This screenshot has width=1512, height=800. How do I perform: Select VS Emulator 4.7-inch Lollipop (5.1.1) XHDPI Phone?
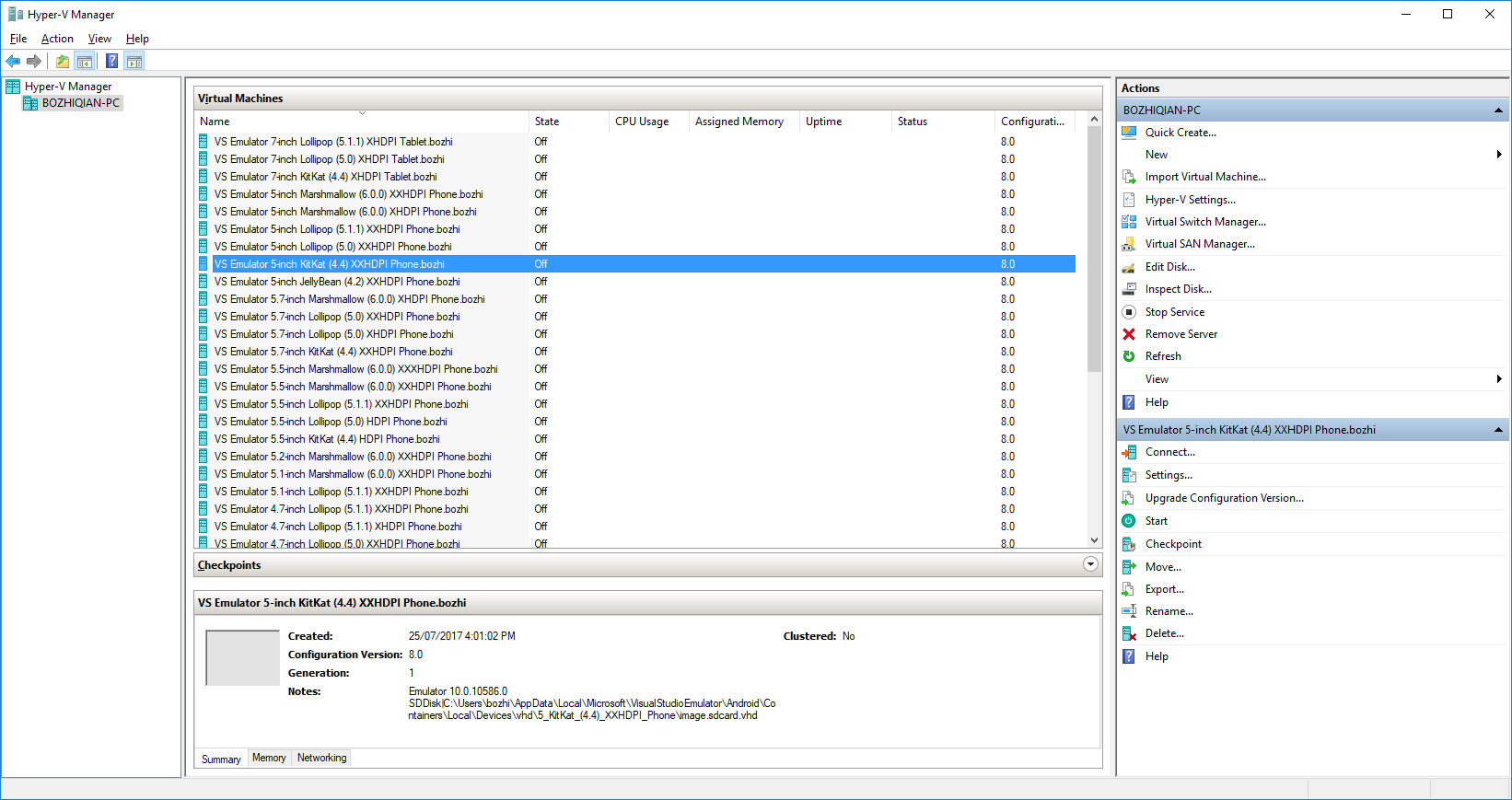tap(635, 527)
